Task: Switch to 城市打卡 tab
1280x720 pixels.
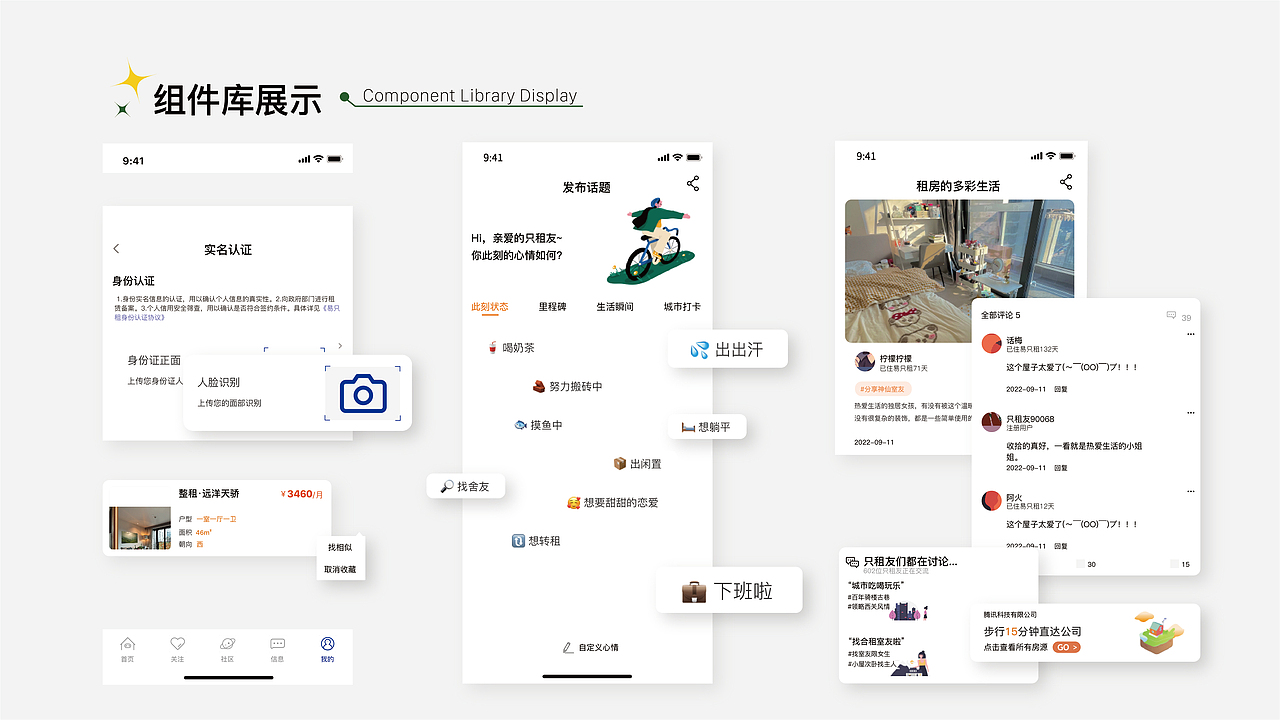Action: pyautogui.click(x=682, y=307)
